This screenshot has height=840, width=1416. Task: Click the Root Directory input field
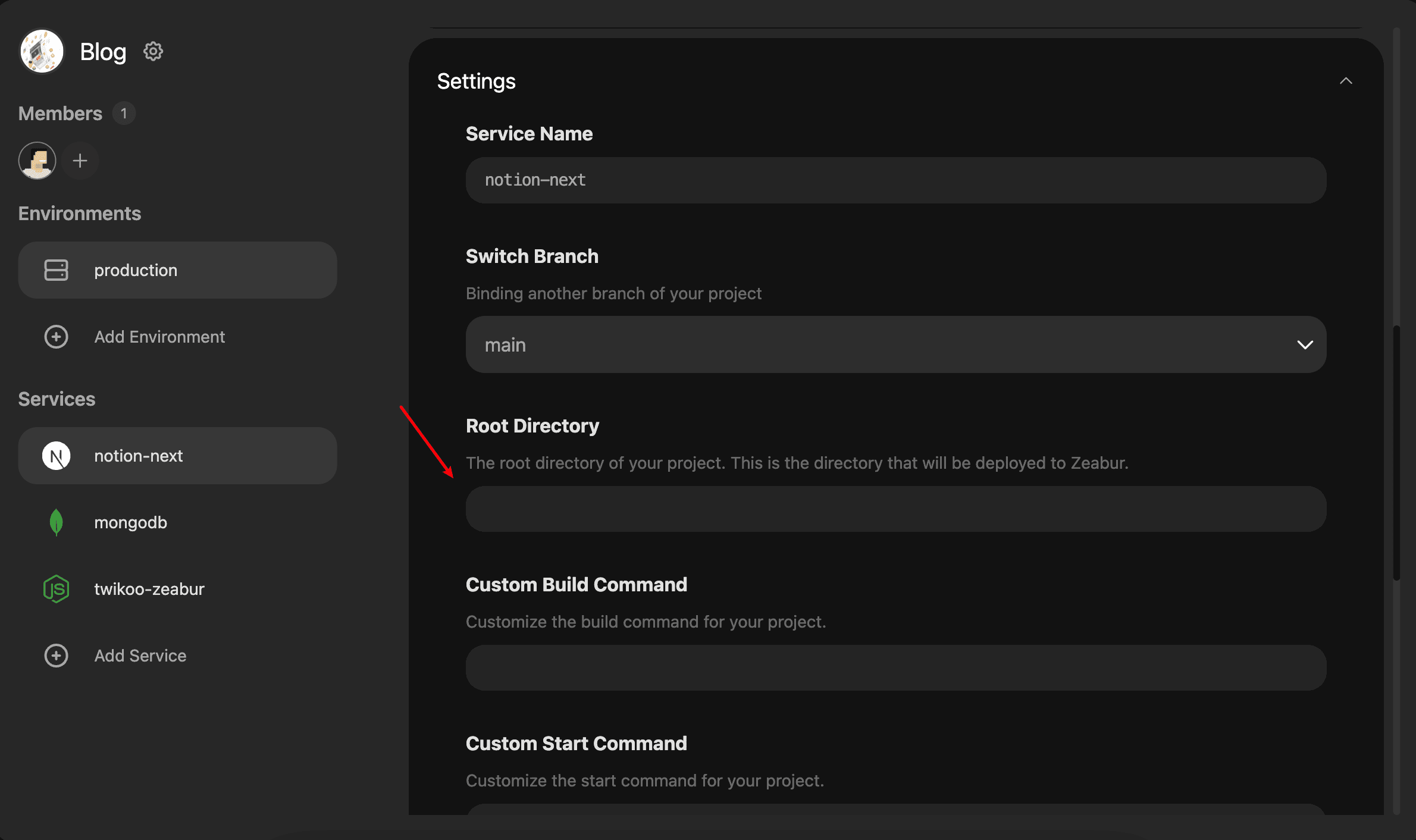pyautogui.click(x=896, y=509)
